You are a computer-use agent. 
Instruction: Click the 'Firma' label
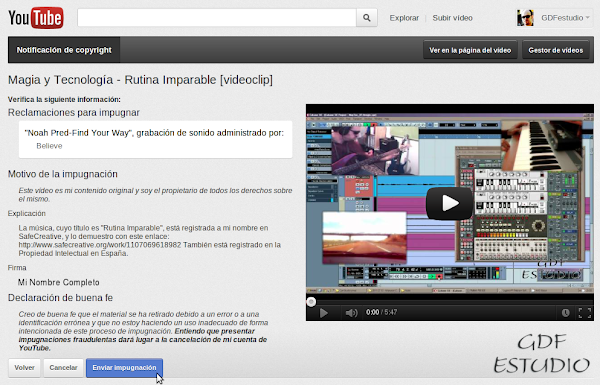coord(17,268)
